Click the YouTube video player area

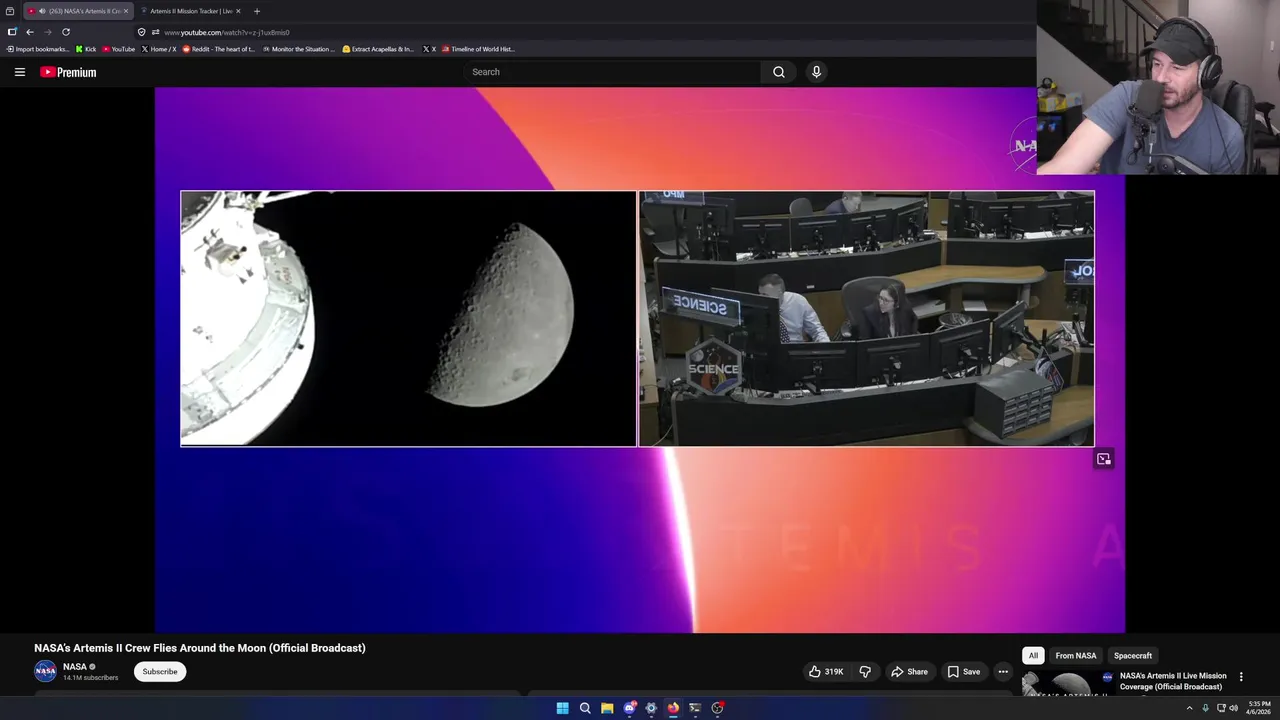640,360
